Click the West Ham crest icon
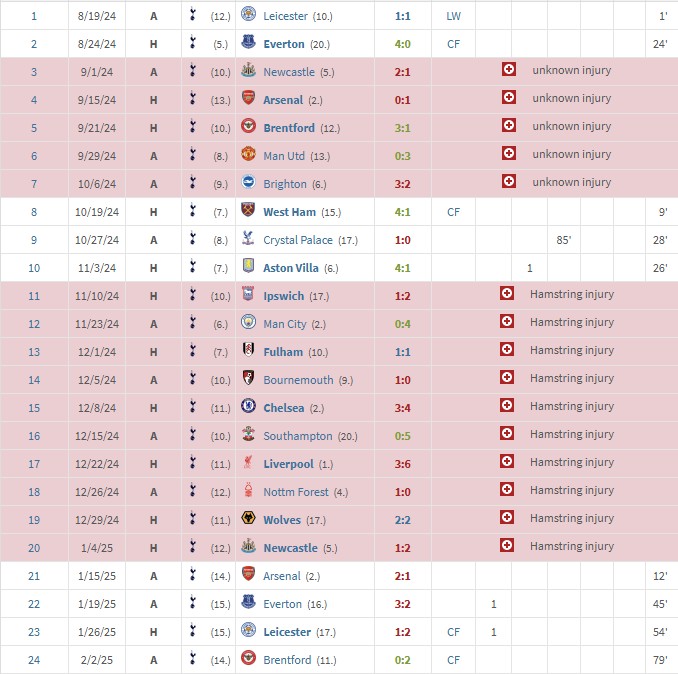The width and height of the screenshot is (678, 674). 249,212
